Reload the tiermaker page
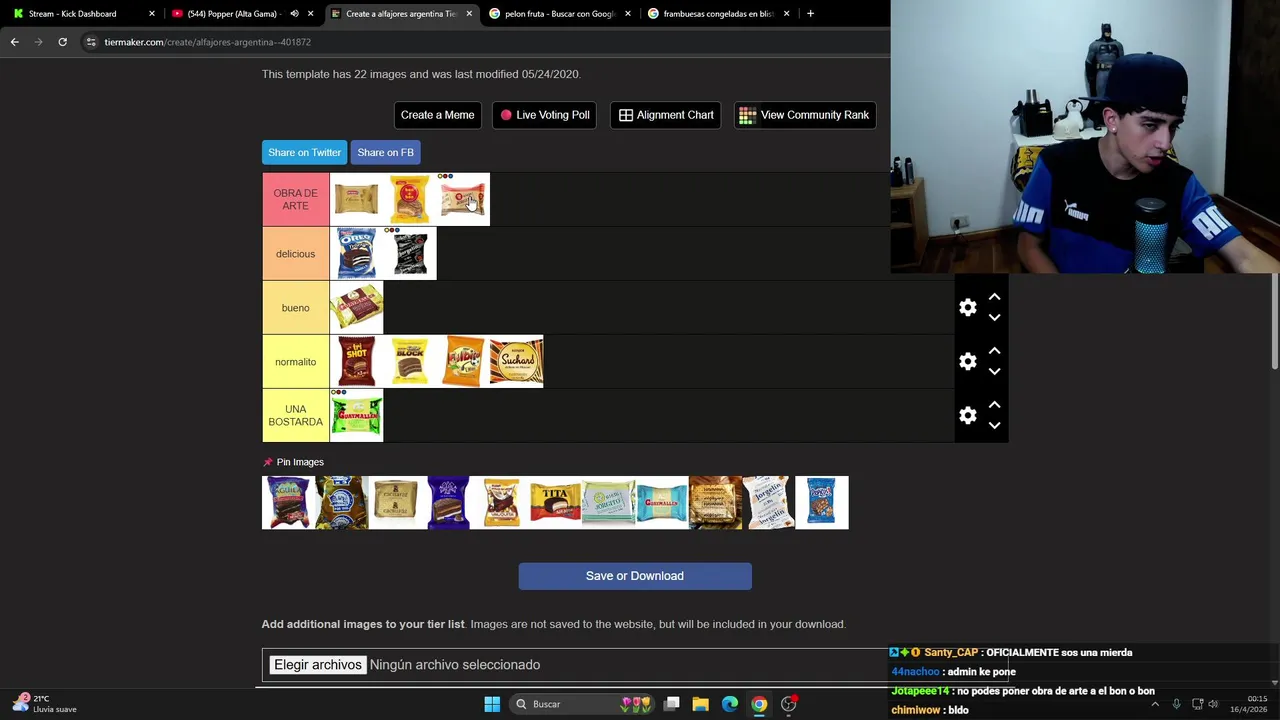Screen dimensions: 1280x720 62,42
